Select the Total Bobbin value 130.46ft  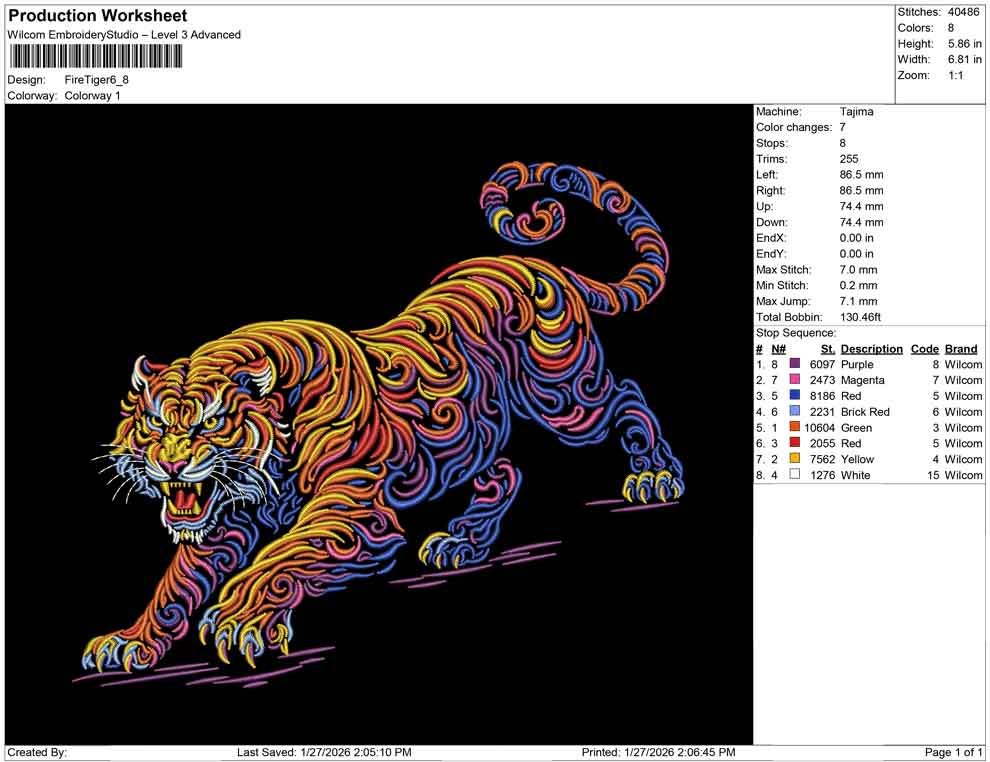coord(860,317)
